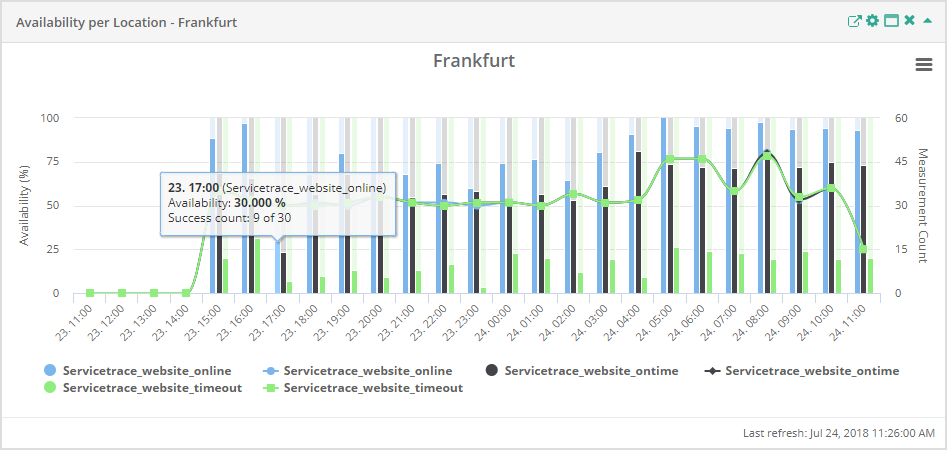Click the line marker at 24. 10:00

[831, 188]
